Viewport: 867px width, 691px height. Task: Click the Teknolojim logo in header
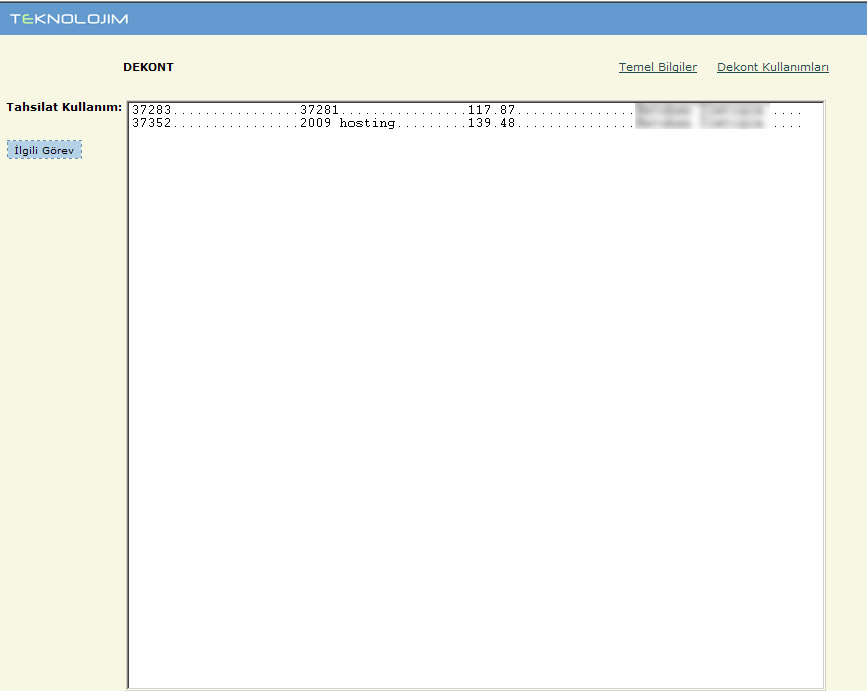[x=69, y=19]
